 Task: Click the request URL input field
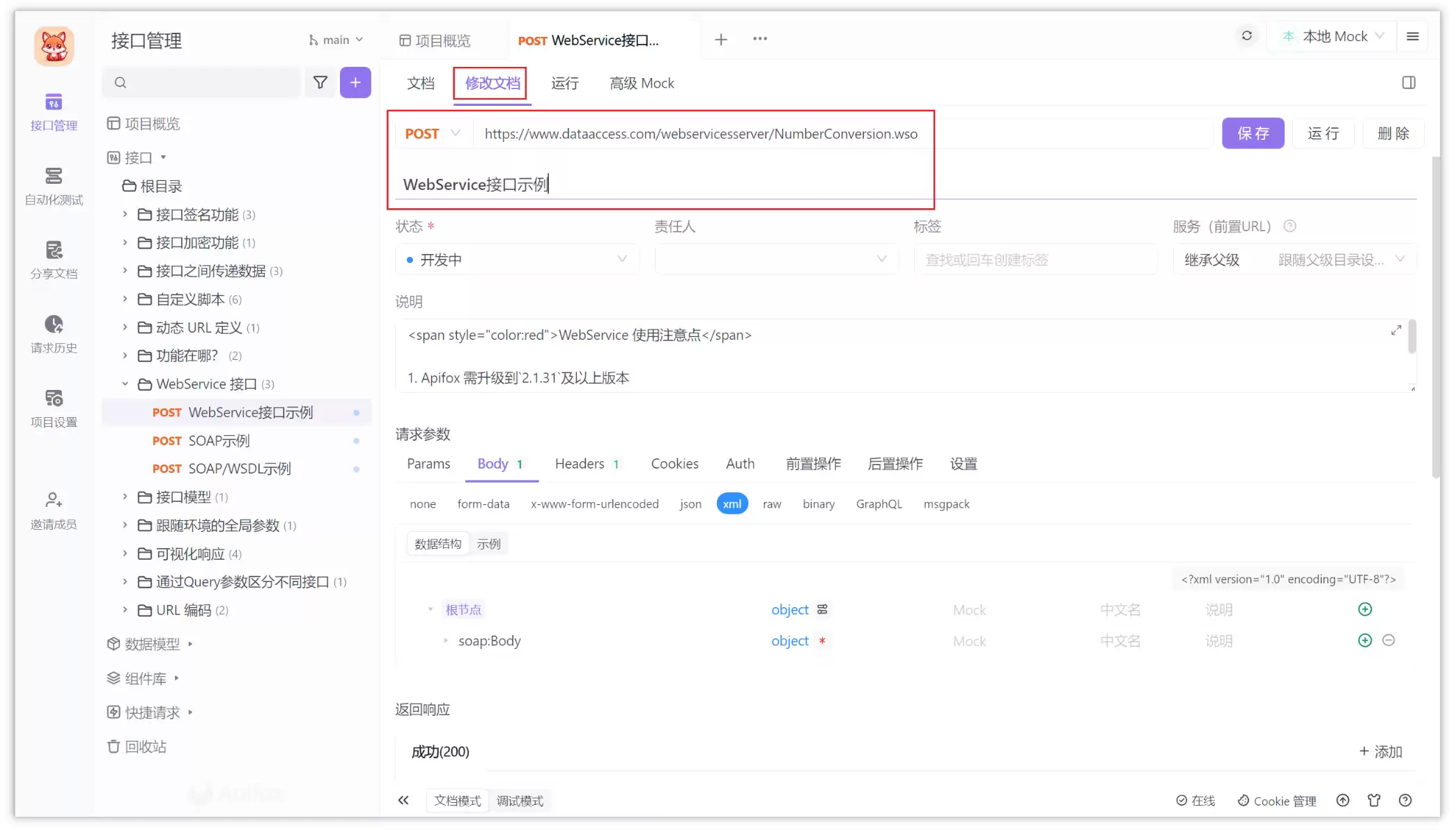point(843,134)
